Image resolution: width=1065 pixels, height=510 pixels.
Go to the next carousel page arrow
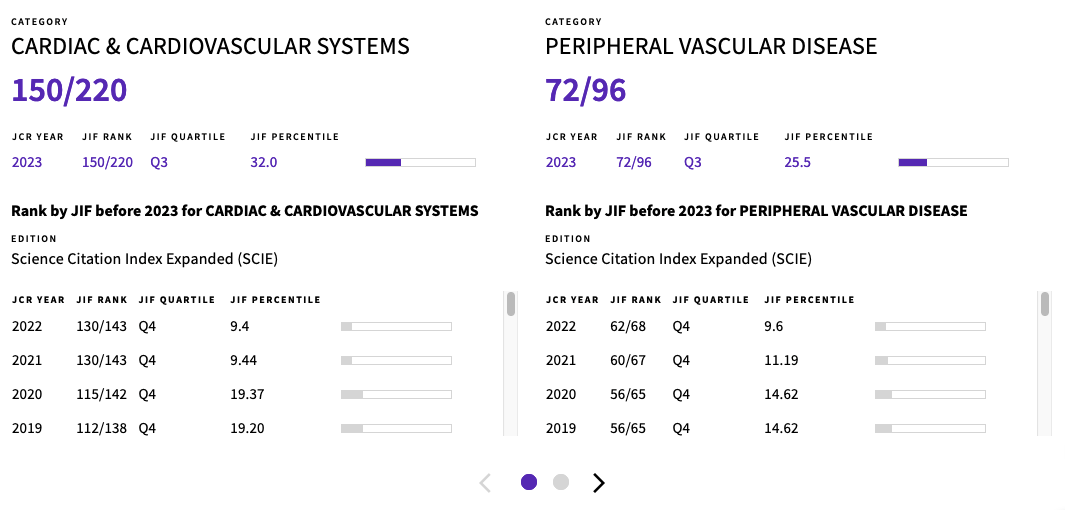tap(598, 483)
